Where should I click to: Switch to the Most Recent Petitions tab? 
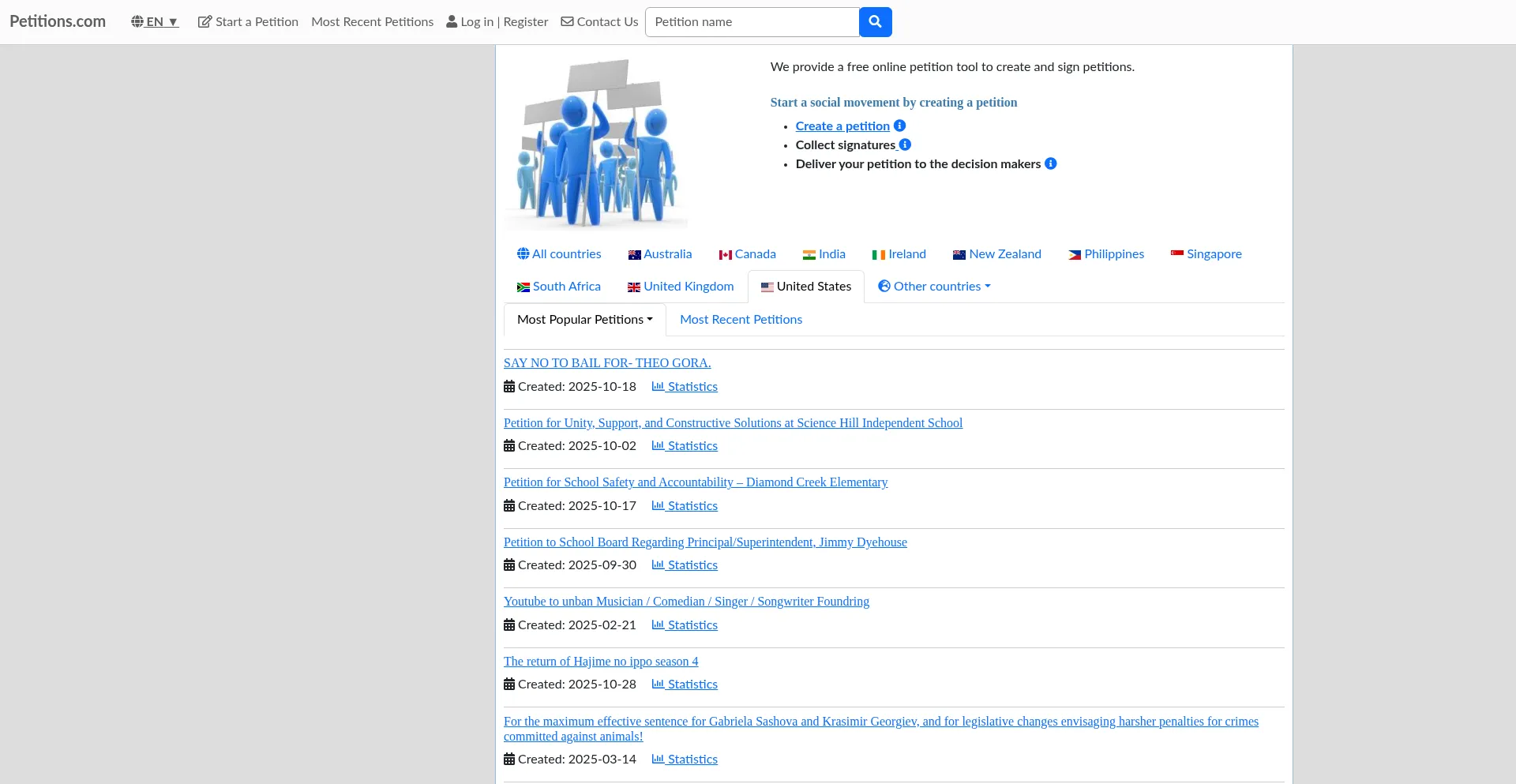click(741, 320)
